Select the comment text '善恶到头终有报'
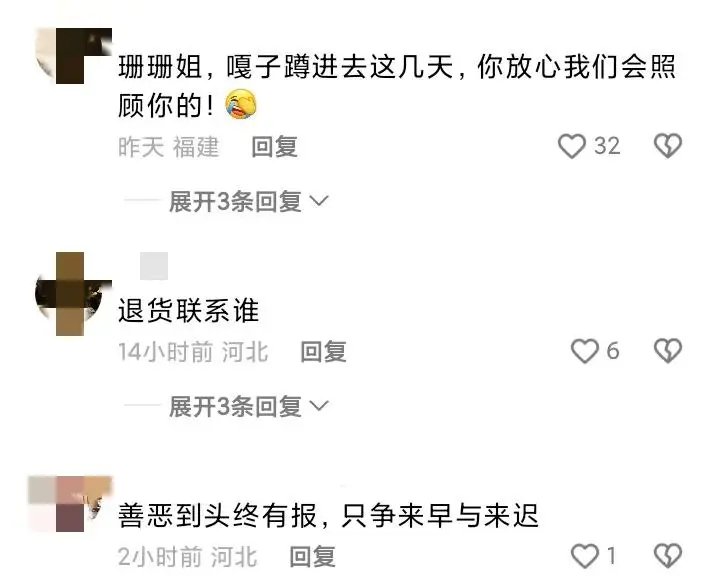This screenshot has height=582, width=720. (x=217, y=515)
